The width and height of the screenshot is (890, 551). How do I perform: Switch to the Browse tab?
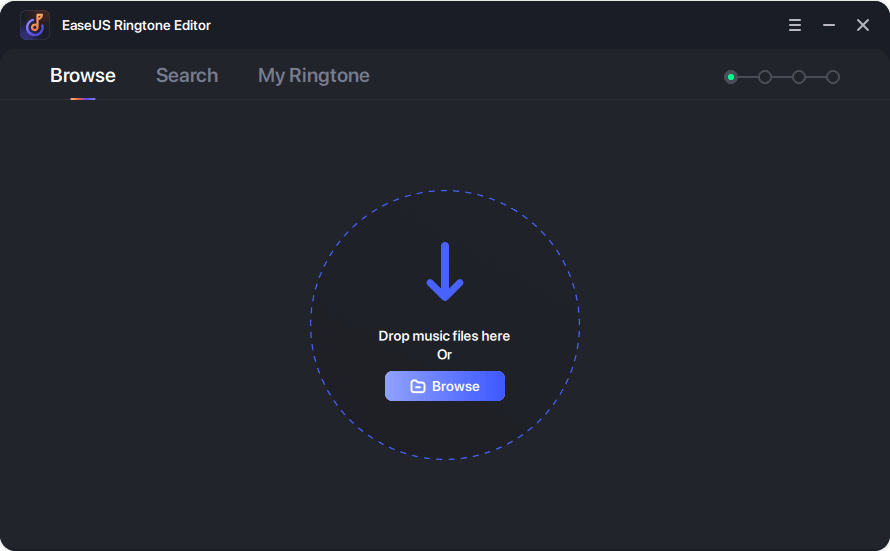83,76
